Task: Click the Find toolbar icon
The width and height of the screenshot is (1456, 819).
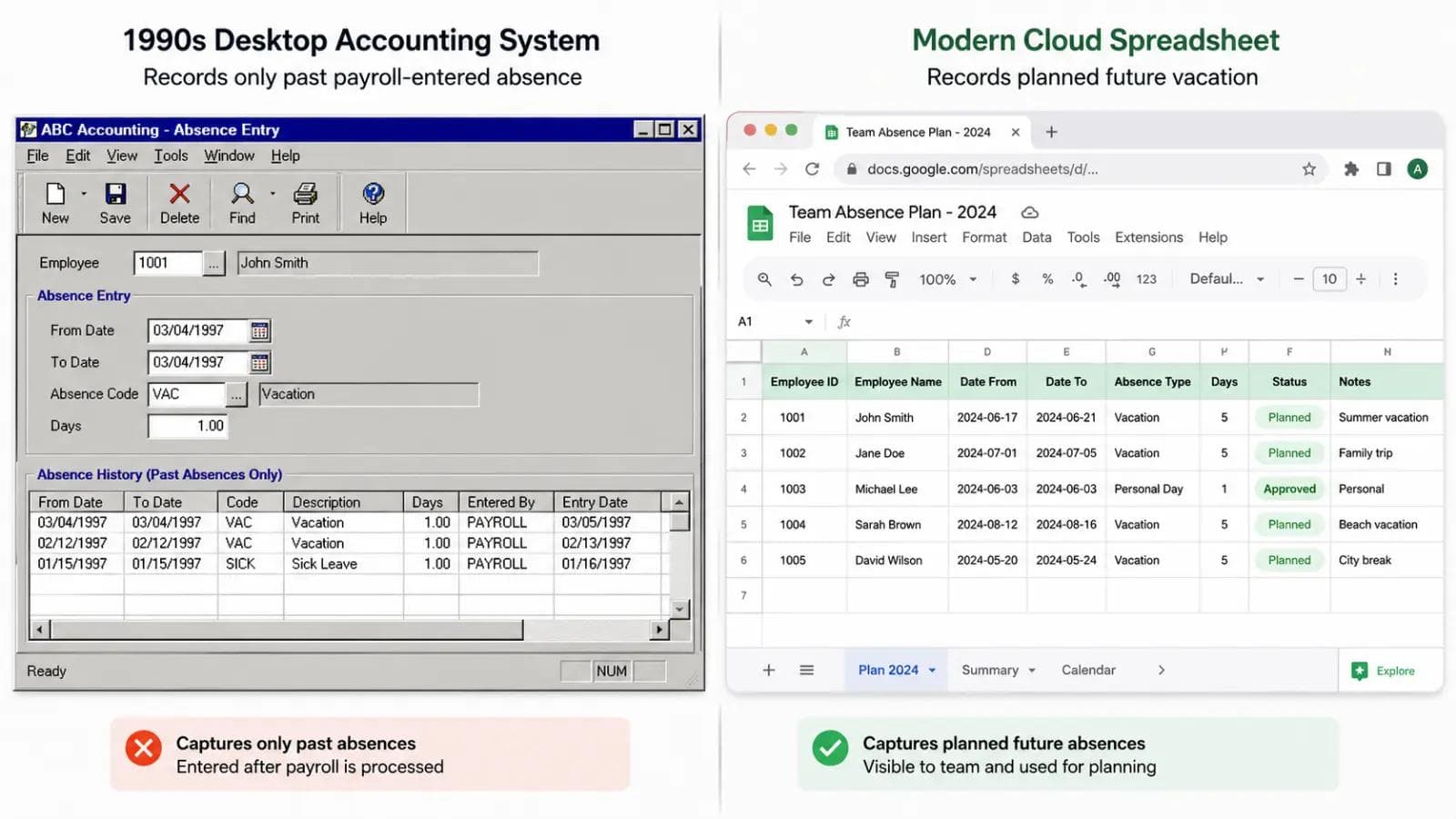Action: 242,194
